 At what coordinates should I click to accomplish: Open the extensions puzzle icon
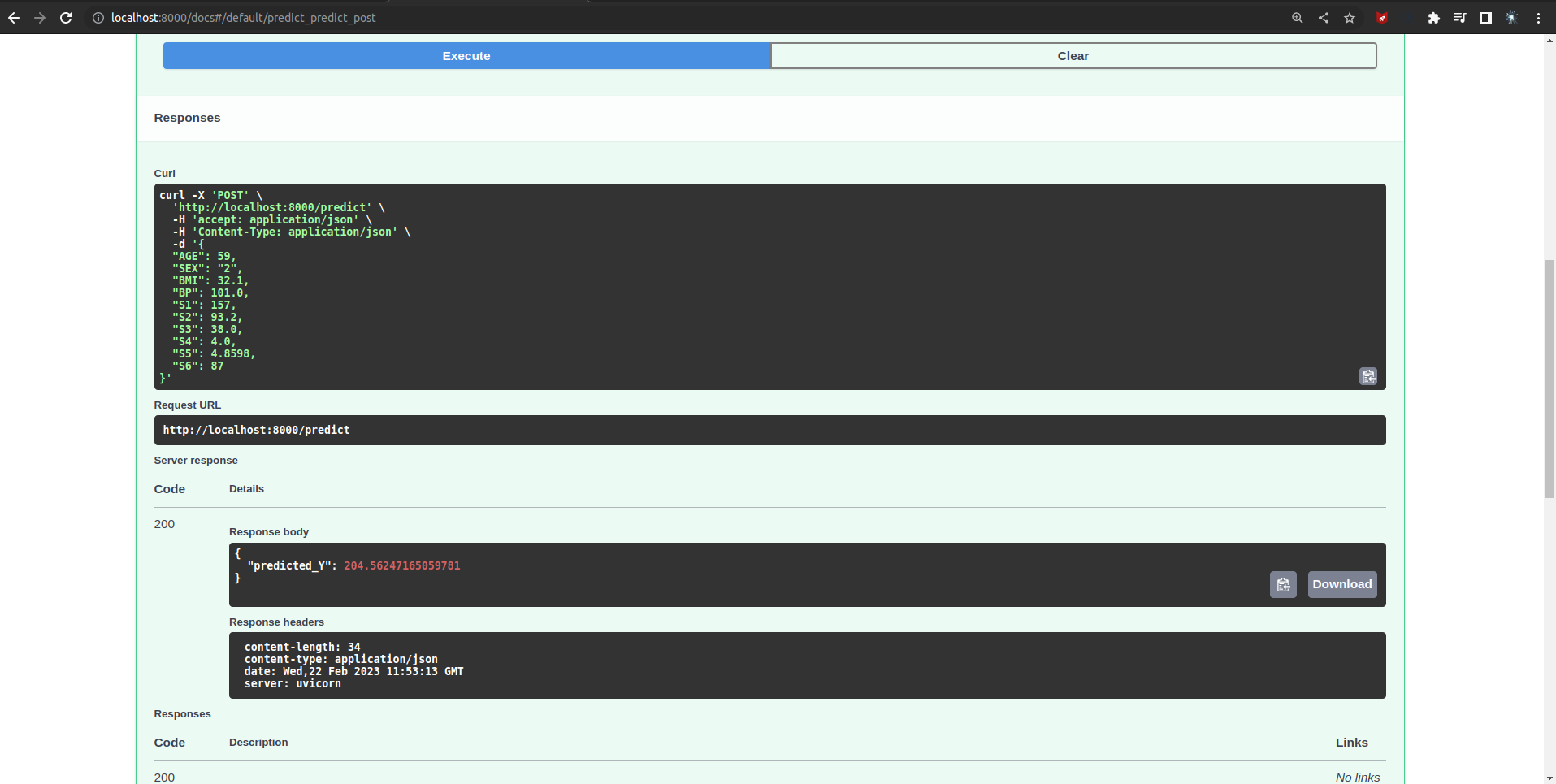click(1434, 18)
